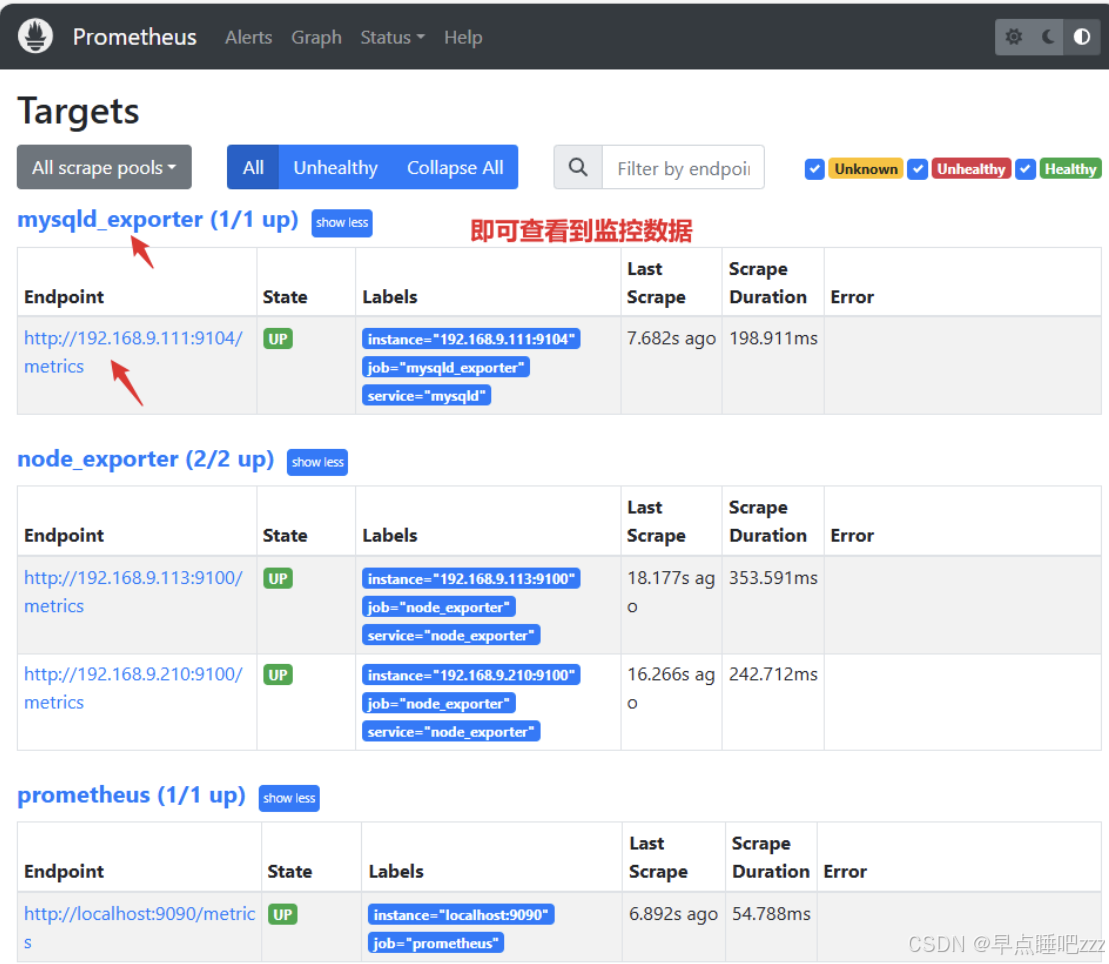Click the instance="192.168.9.210:9100" label
This screenshot has width=1109, height=964.
[471, 675]
